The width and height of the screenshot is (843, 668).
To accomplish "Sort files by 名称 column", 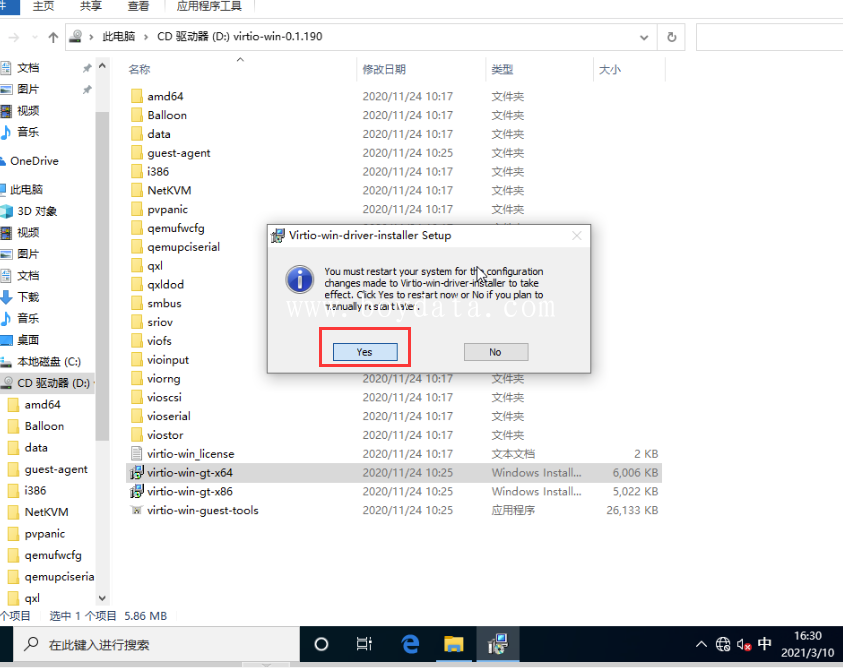I will pos(139,69).
